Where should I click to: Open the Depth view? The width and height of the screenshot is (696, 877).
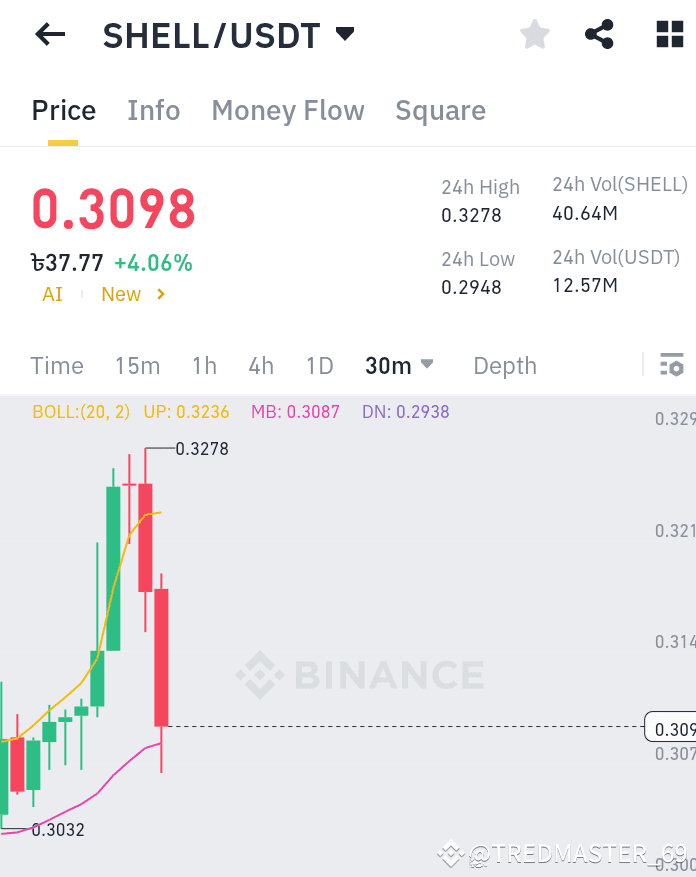[504, 365]
